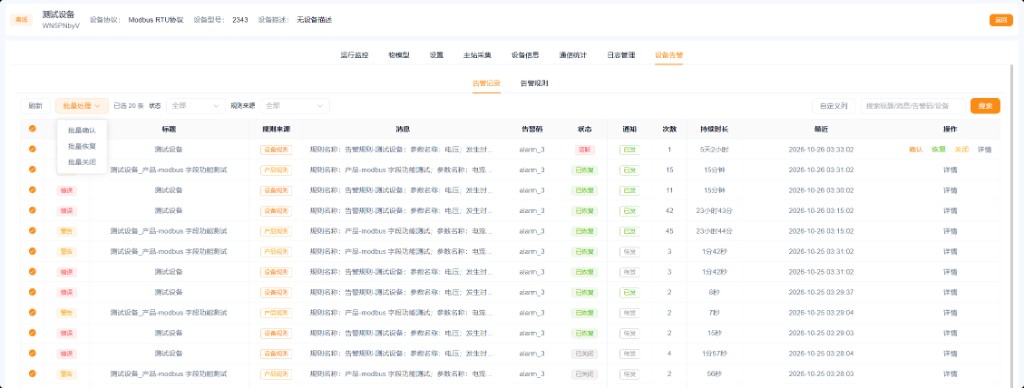Screen dimensions: 1024x388
Task: Choose 批量关闭 from the batch menu
Action: tap(82, 161)
